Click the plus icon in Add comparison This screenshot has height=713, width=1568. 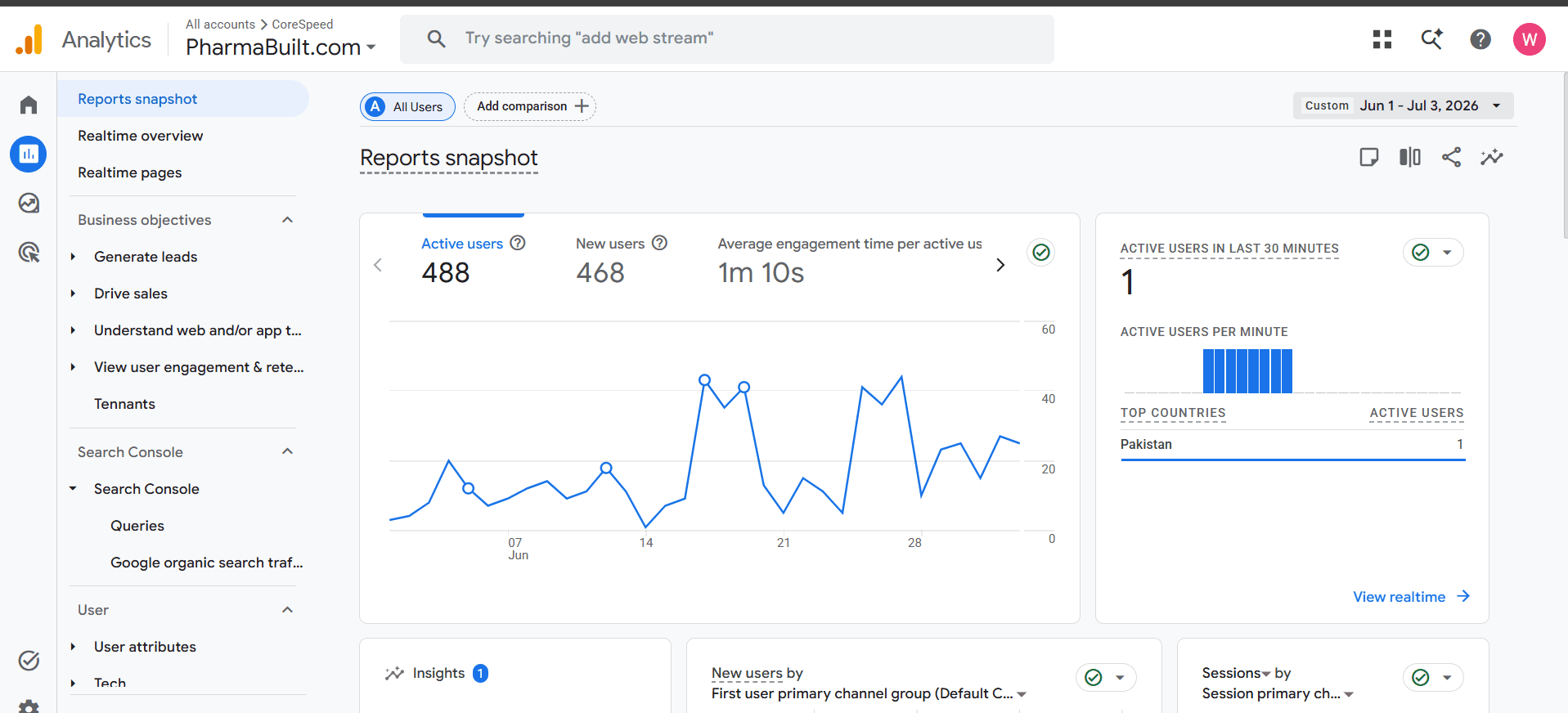point(582,106)
